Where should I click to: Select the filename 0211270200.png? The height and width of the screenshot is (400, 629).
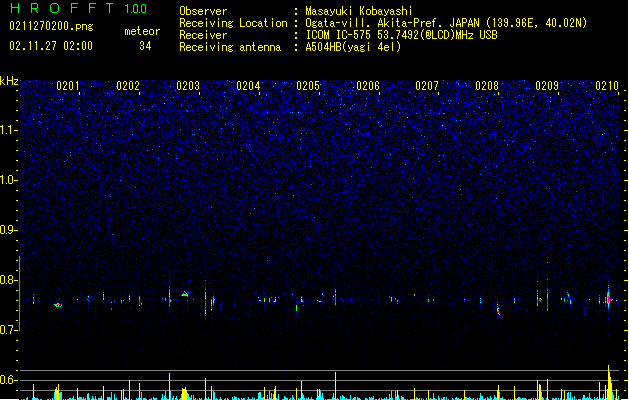tap(51, 26)
